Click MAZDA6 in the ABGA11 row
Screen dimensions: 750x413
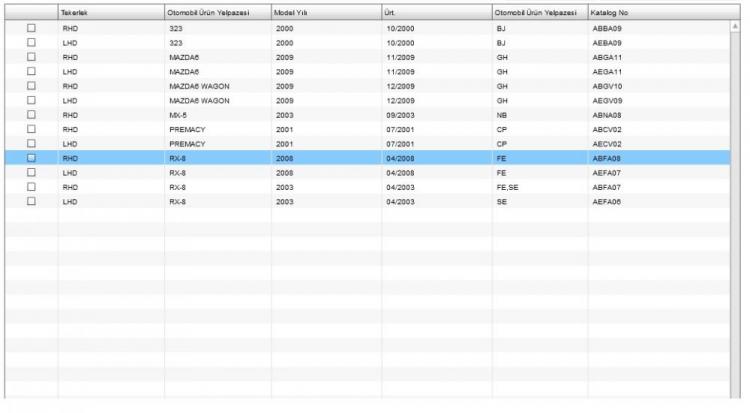(184, 57)
